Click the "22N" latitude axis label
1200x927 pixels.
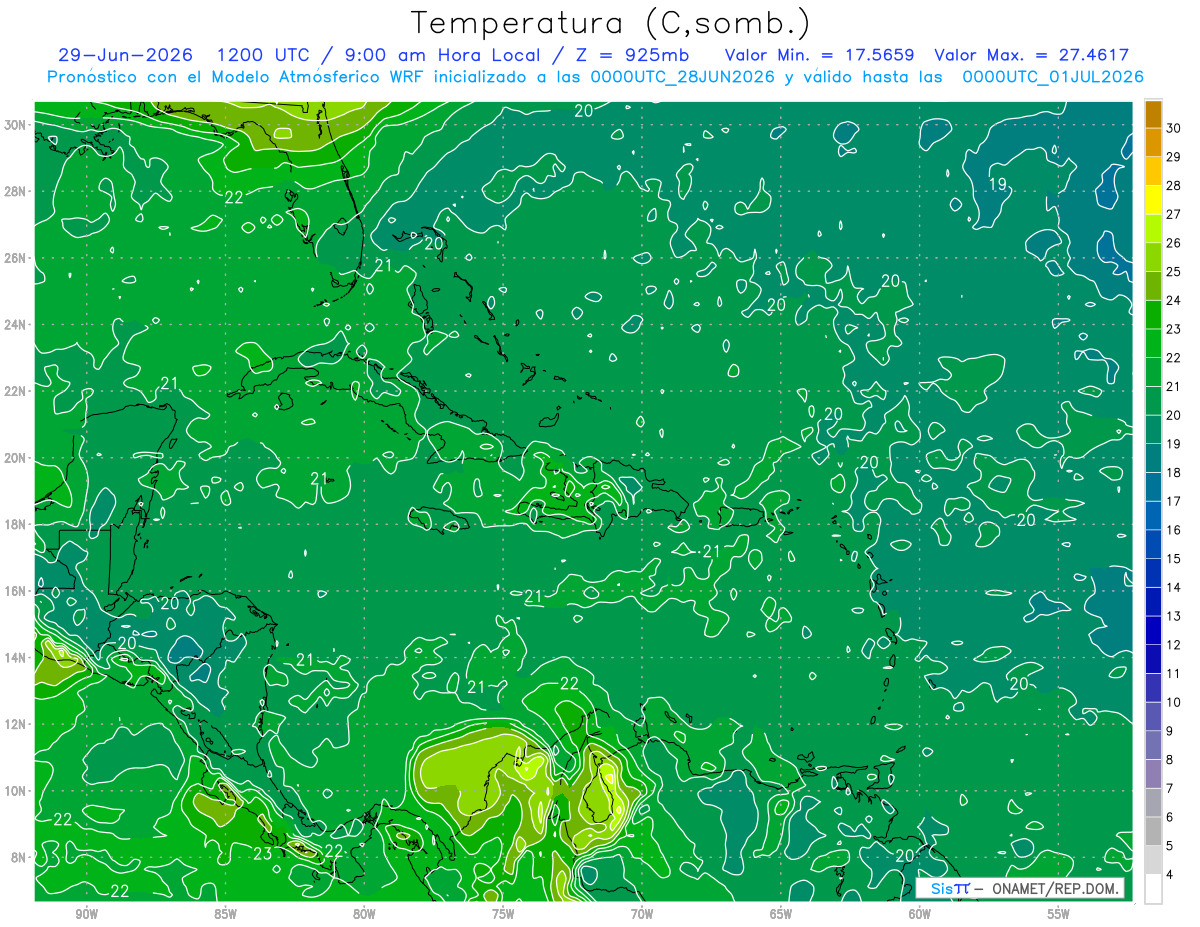(x=17, y=391)
